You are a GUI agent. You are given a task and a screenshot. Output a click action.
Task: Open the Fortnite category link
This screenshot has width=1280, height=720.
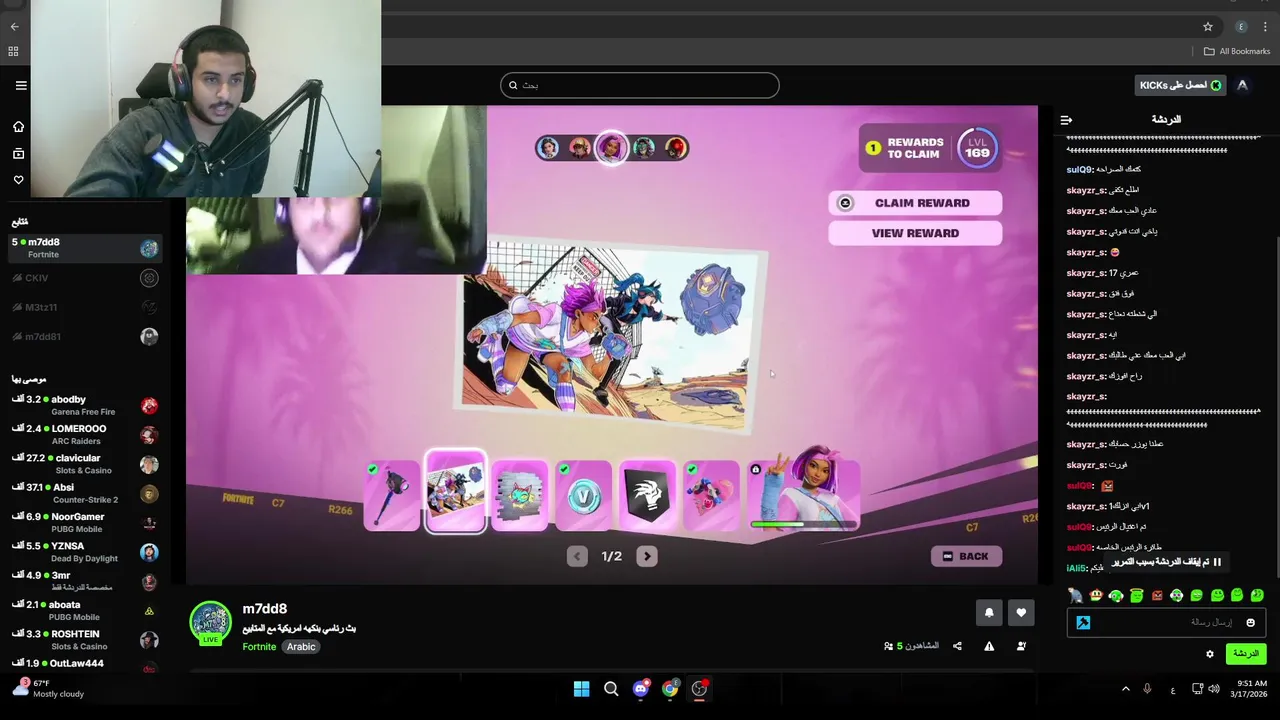pos(259,647)
